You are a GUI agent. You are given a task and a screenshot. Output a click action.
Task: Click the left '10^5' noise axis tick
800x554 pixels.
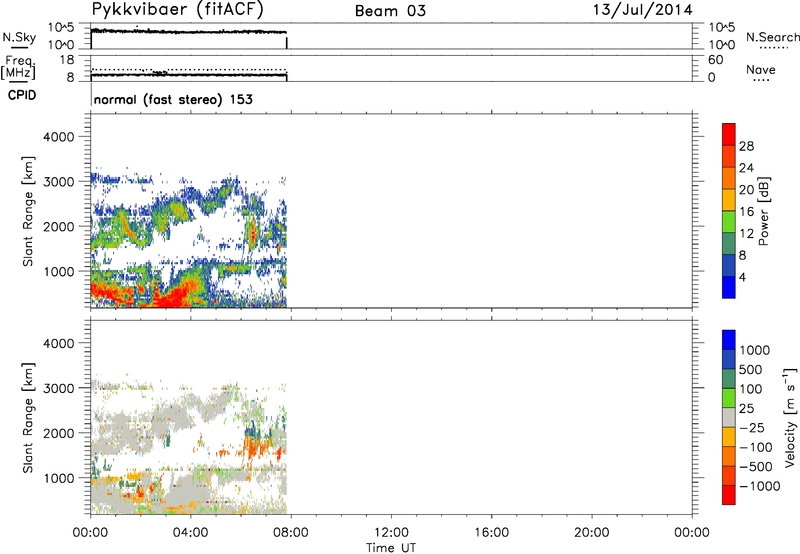click(x=61, y=27)
